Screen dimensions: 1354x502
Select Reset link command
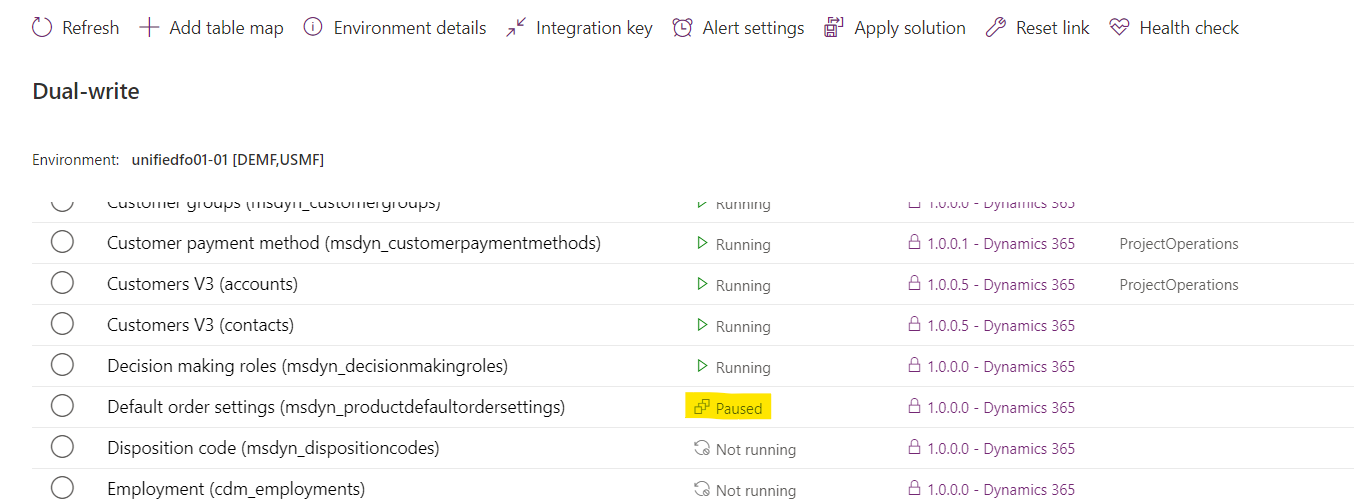(x=1053, y=28)
